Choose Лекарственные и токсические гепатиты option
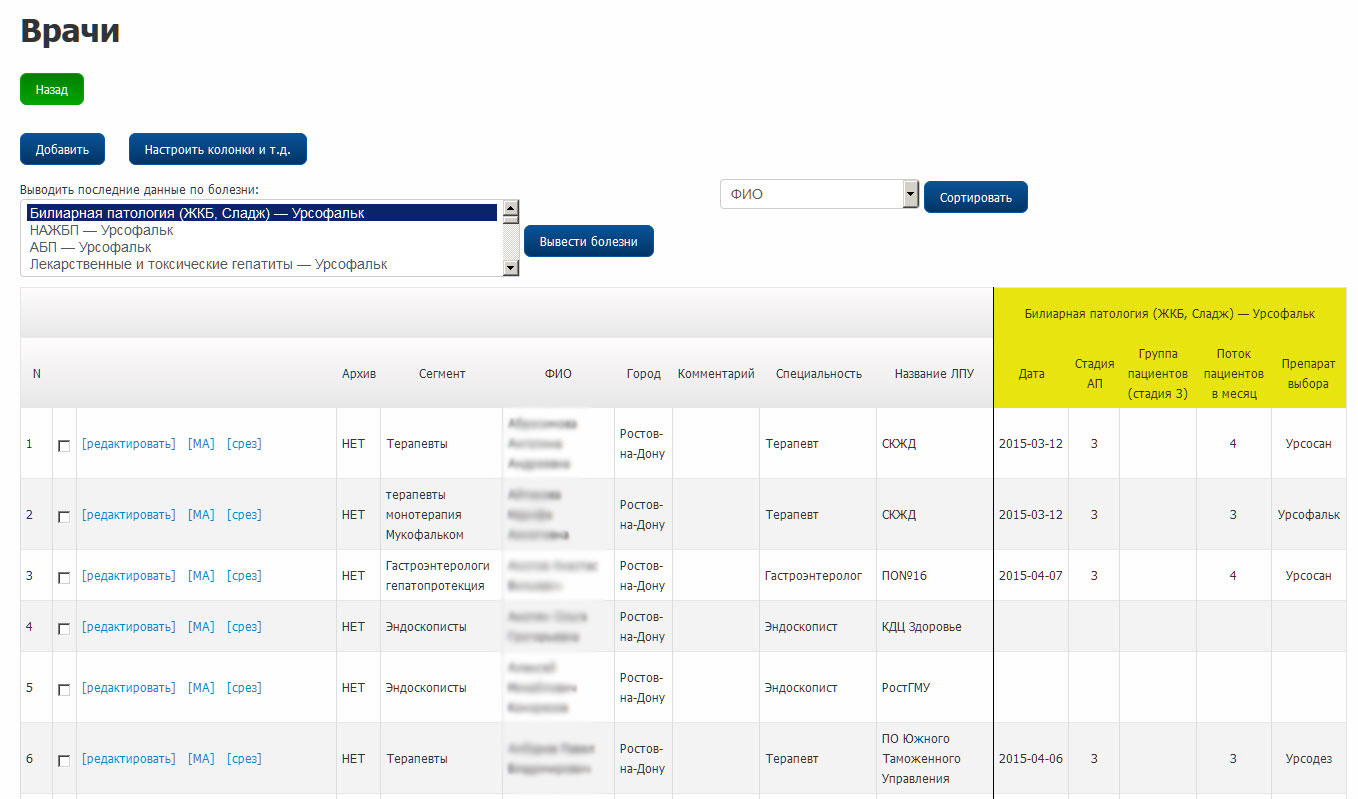 point(208,264)
